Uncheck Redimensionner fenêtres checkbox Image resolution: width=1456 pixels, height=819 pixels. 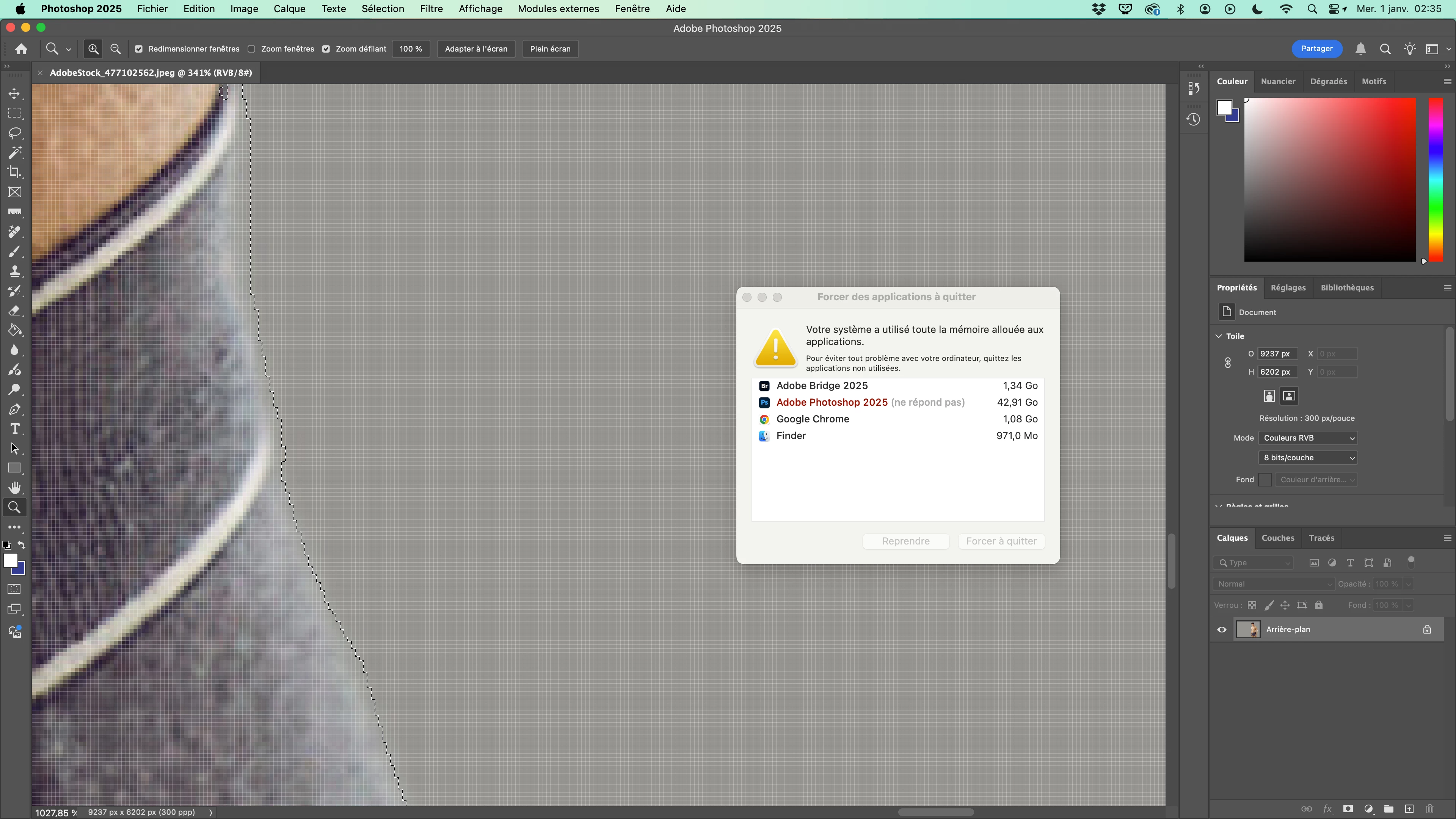138,49
